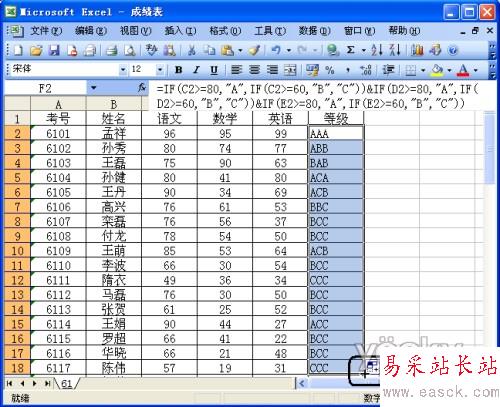The height and width of the screenshot is (407, 500).
Task: Click the Sort Ascending icon
Action: click(x=377, y=50)
